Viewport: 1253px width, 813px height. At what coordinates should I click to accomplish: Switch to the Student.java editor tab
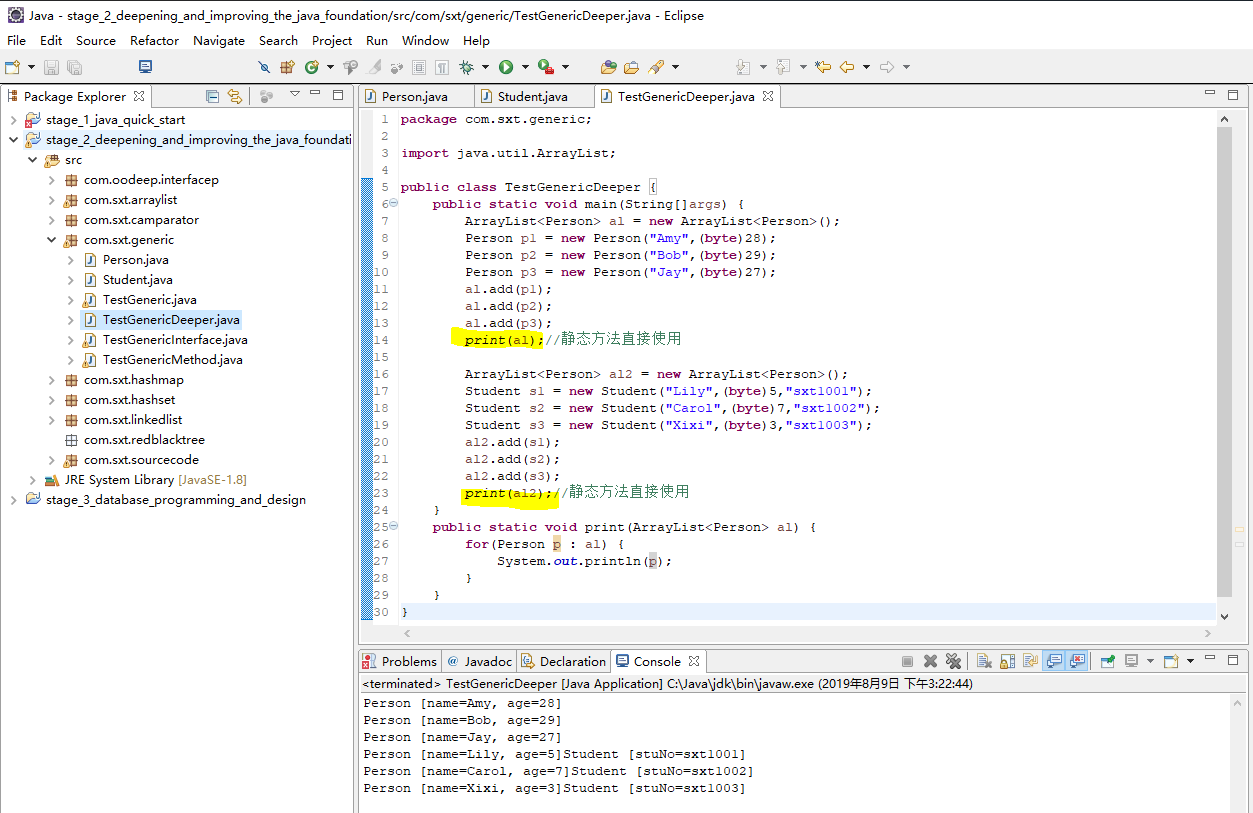[532, 96]
